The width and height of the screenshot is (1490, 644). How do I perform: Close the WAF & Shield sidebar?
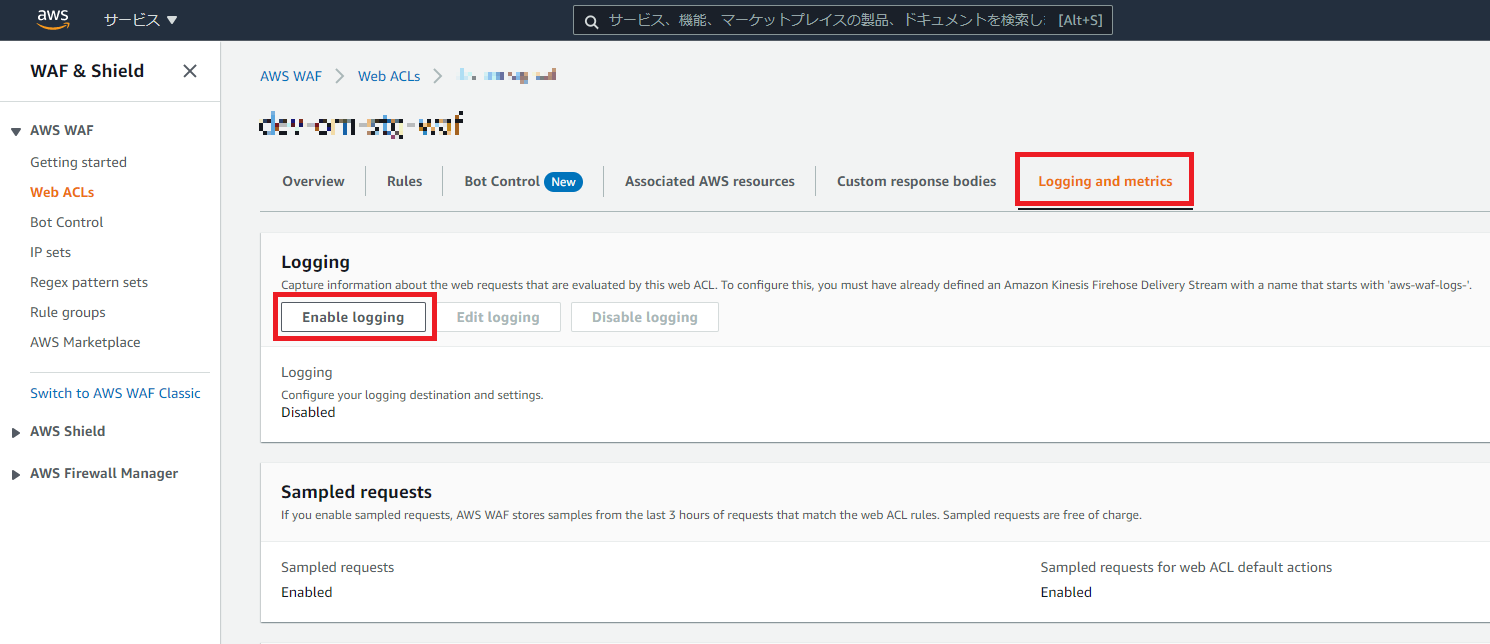(190, 71)
